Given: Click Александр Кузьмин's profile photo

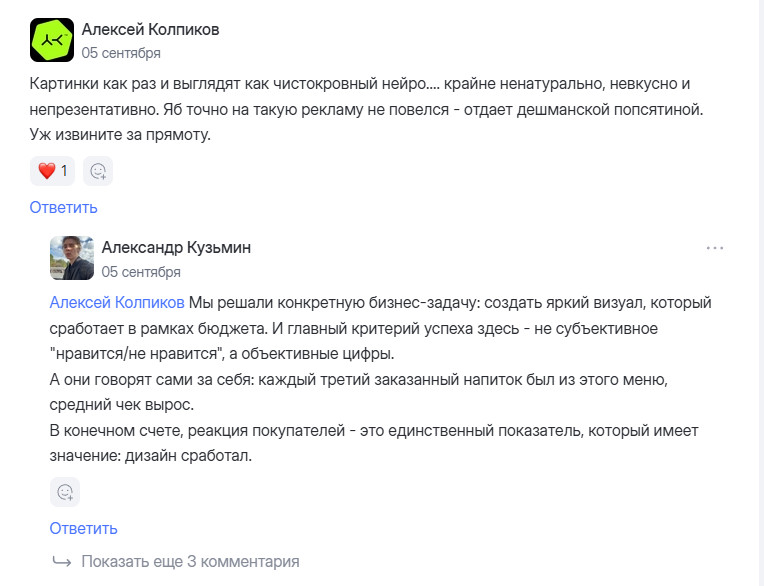Looking at the screenshot, I should pyautogui.click(x=72, y=258).
